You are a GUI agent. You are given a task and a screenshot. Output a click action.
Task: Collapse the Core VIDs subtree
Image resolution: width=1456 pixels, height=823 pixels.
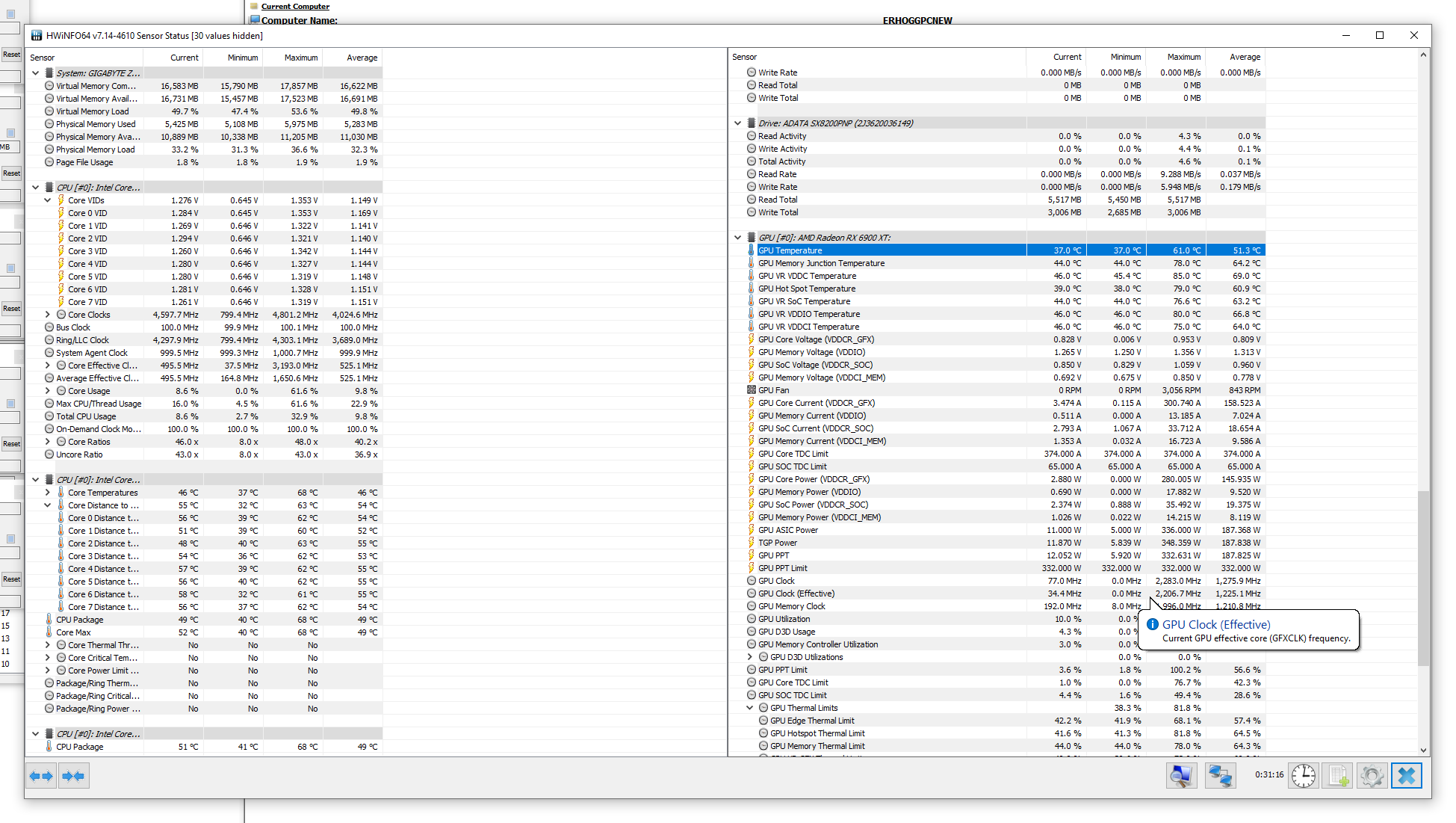[x=48, y=200]
